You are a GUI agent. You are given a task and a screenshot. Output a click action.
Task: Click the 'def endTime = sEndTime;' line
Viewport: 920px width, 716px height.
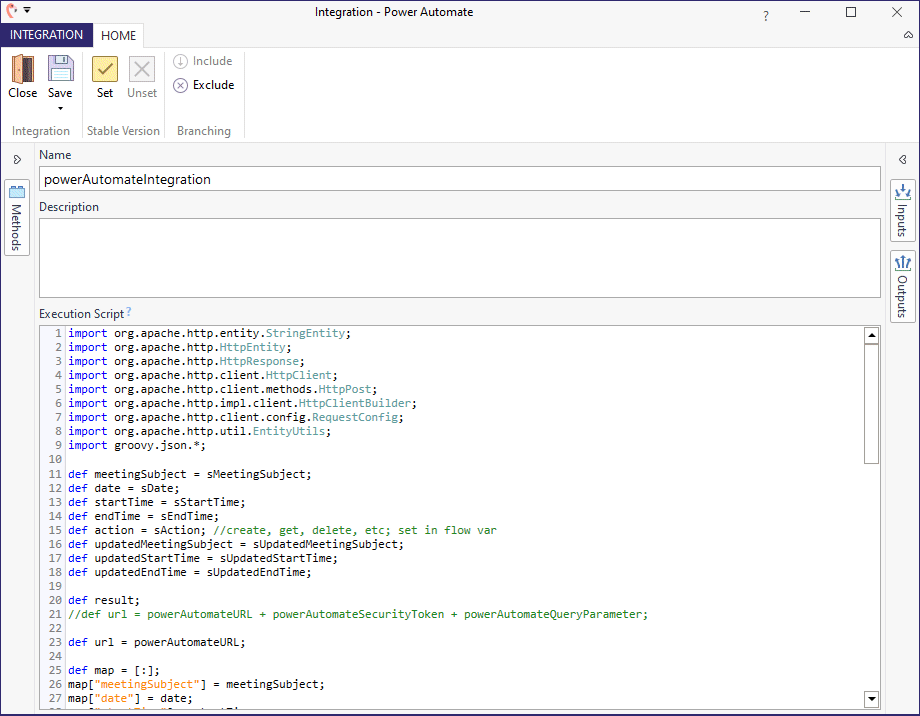[x=144, y=516]
